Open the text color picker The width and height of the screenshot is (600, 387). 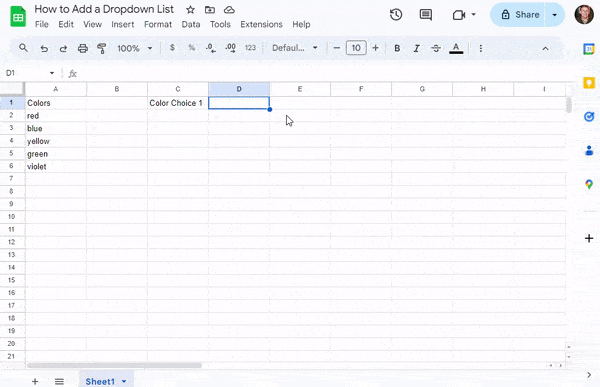pyautogui.click(x=456, y=48)
